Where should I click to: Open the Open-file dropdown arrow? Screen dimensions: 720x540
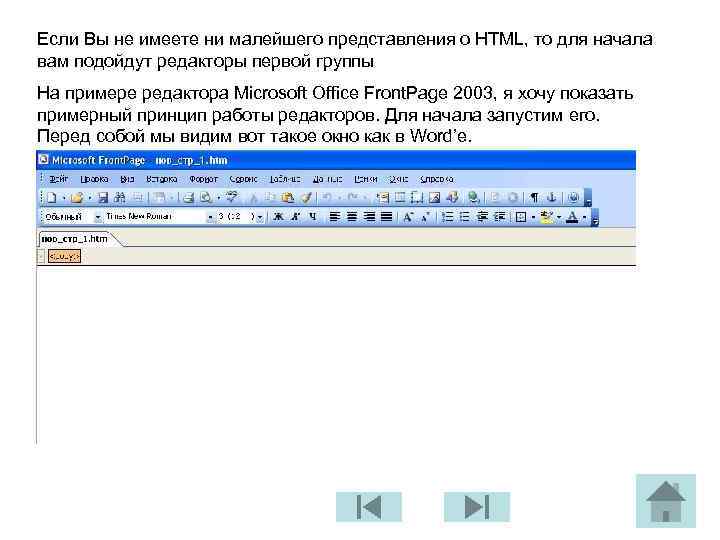point(90,198)
